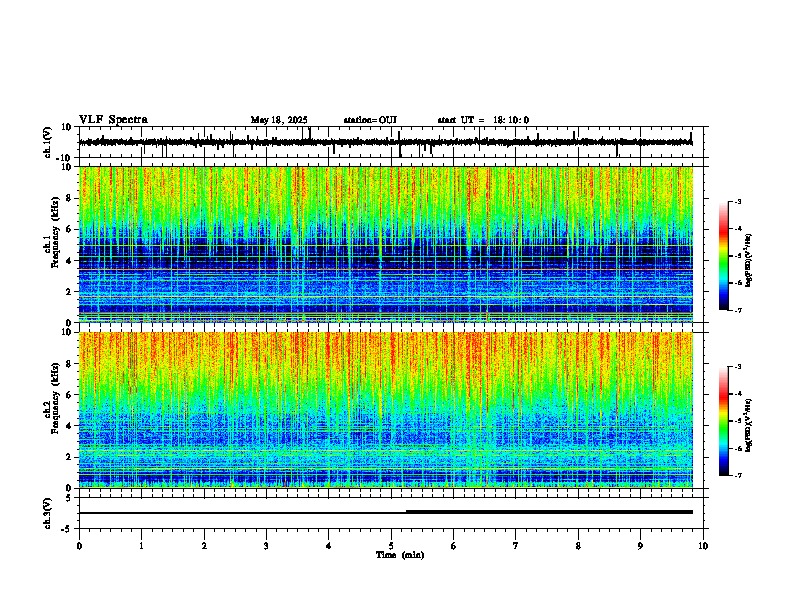Click the step in the ch.3 trace
792x612 pixels.
pos(406,512)
